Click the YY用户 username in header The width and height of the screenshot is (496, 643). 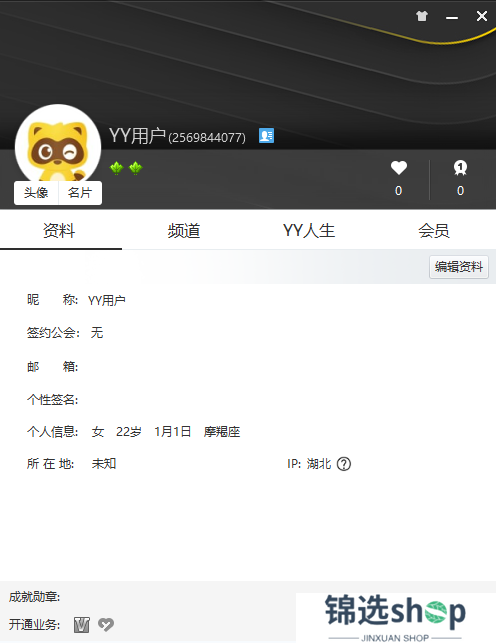(137, 136)
